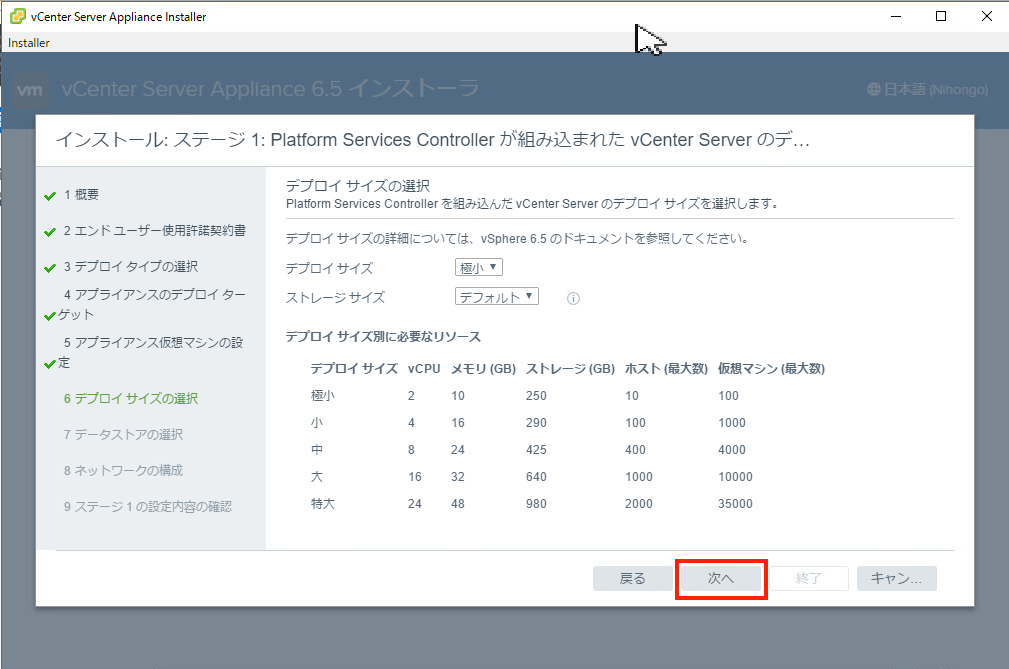Viewport: 1009px width, 669px height.
Task: Open the デプロイ サイズ dropdown showing 極小
Action: (478, 267)
